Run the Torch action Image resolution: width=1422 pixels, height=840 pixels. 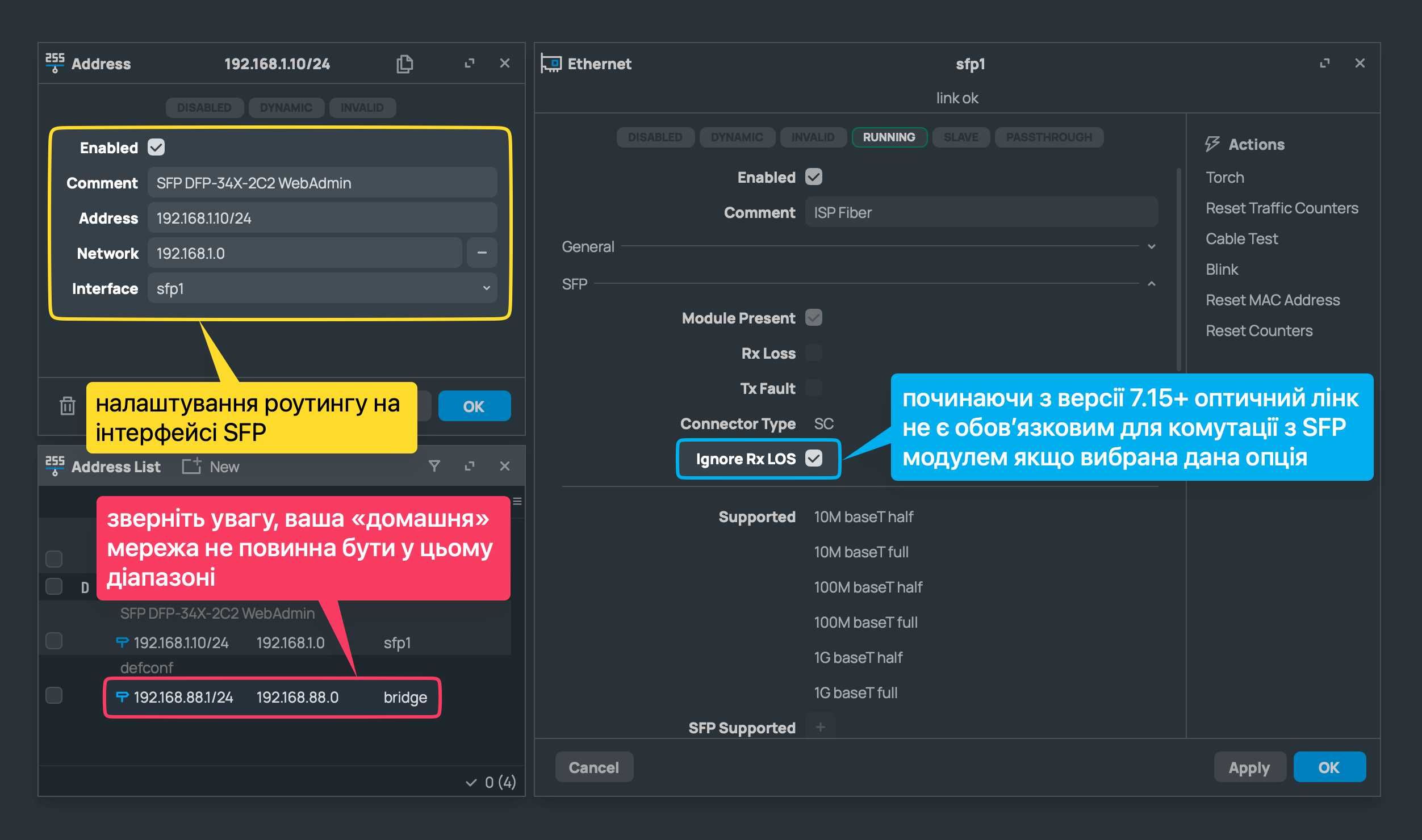point(1225,178)
